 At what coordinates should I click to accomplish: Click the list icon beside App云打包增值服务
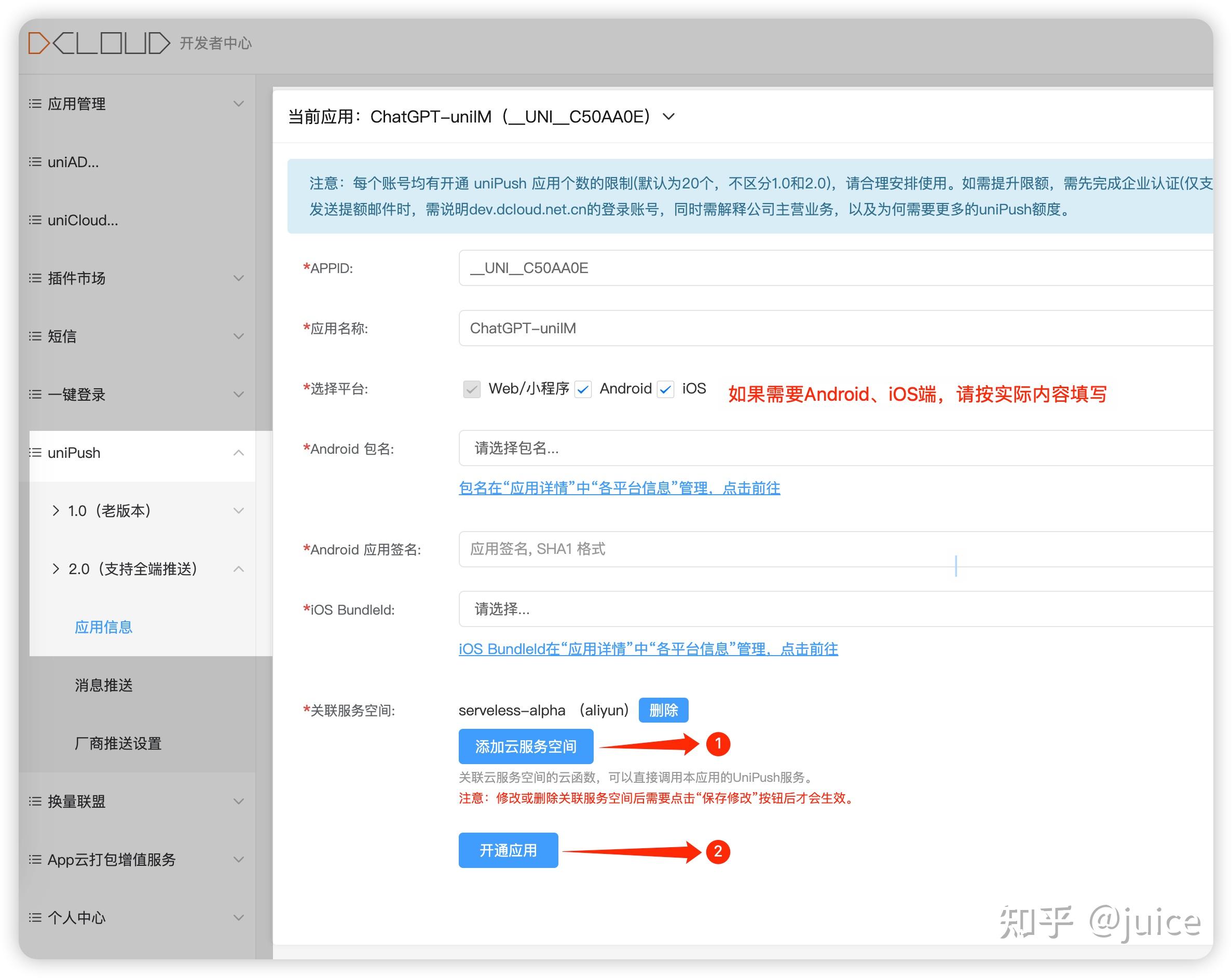[x=35, y=860]
